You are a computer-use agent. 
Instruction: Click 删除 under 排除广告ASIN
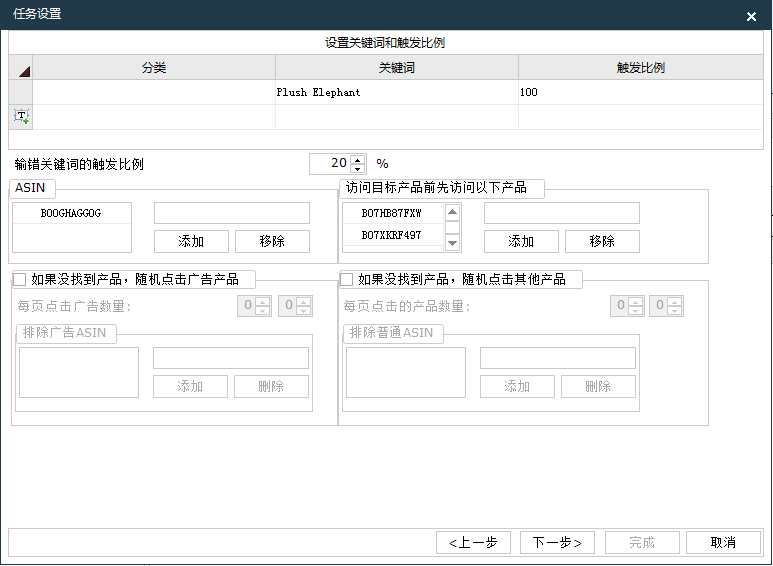pos(271,387)
